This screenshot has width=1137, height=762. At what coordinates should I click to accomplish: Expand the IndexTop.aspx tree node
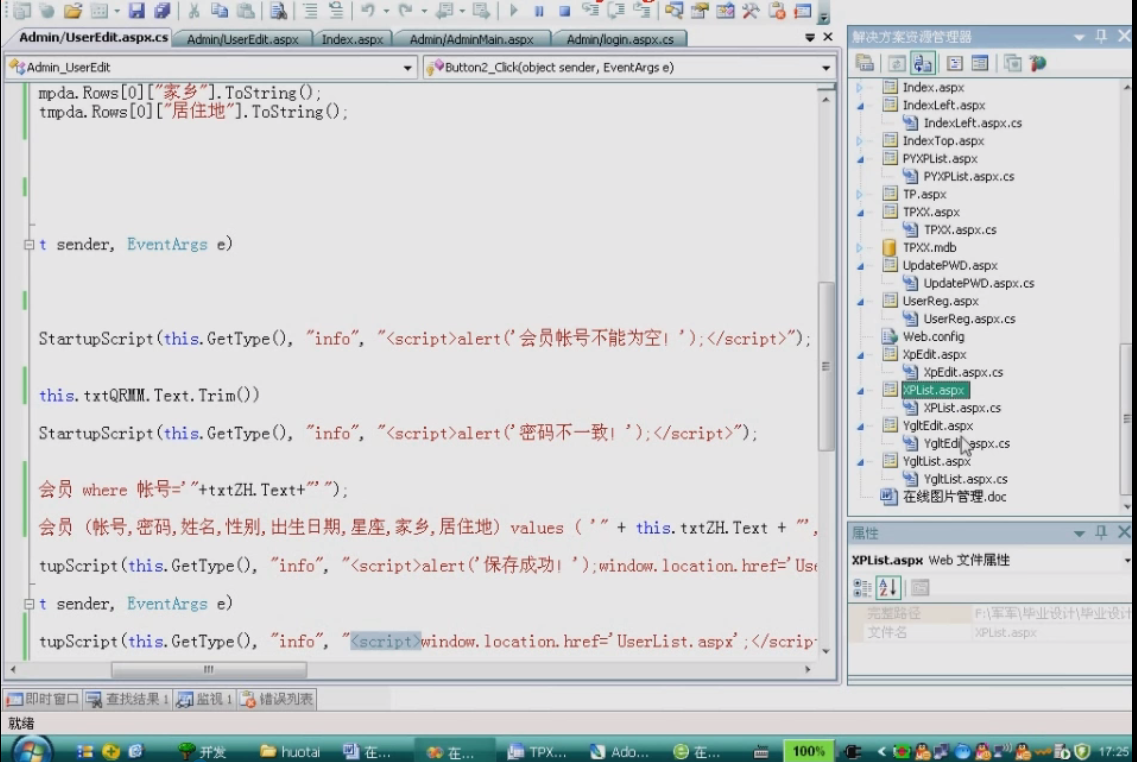pyautogui.click(x=860, y=141)
